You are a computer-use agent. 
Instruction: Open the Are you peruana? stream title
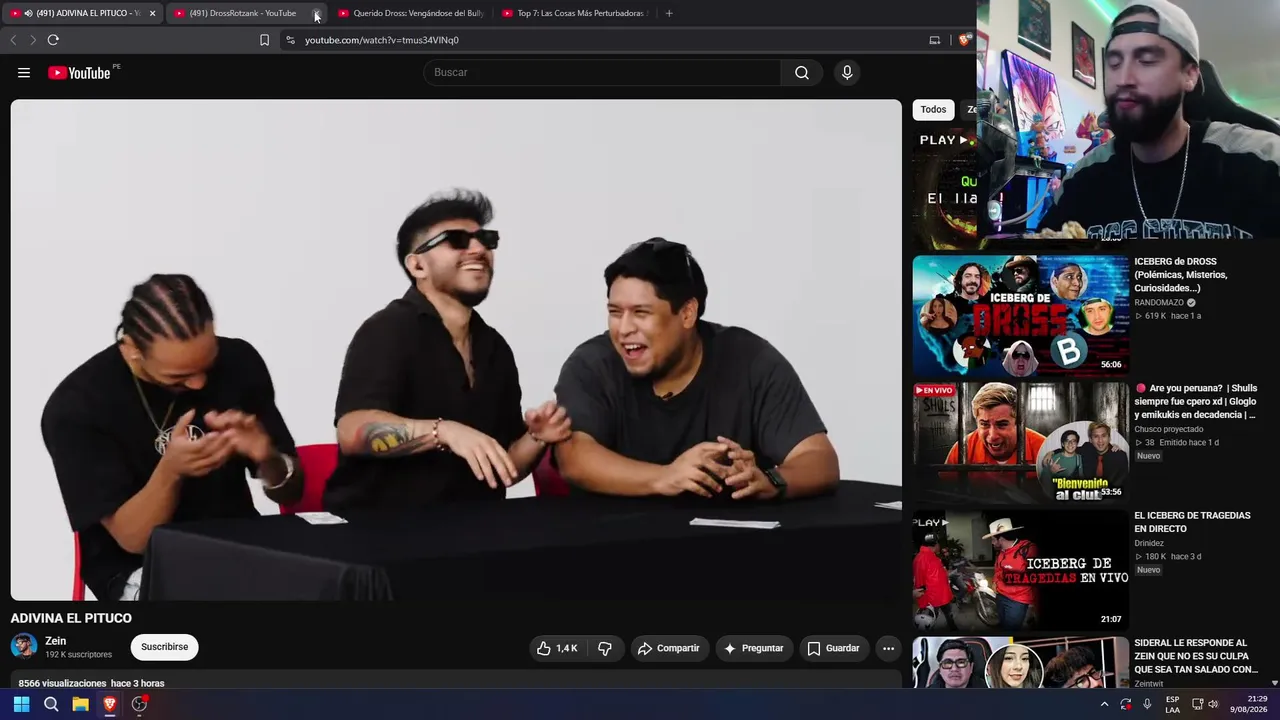[x=1196, y=401]
